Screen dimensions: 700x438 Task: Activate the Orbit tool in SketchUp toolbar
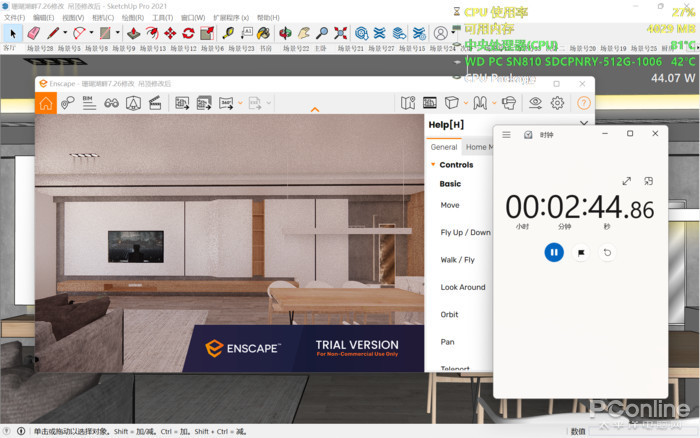point(285,33)
